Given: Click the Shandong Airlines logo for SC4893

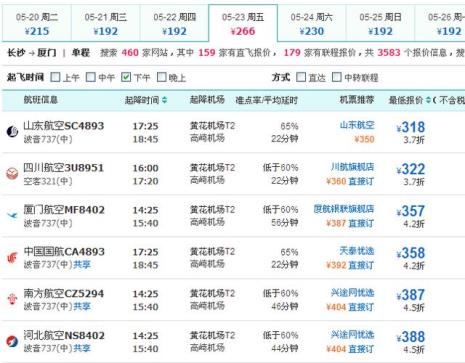Looking at the screenshot, I should click(12, 132).
